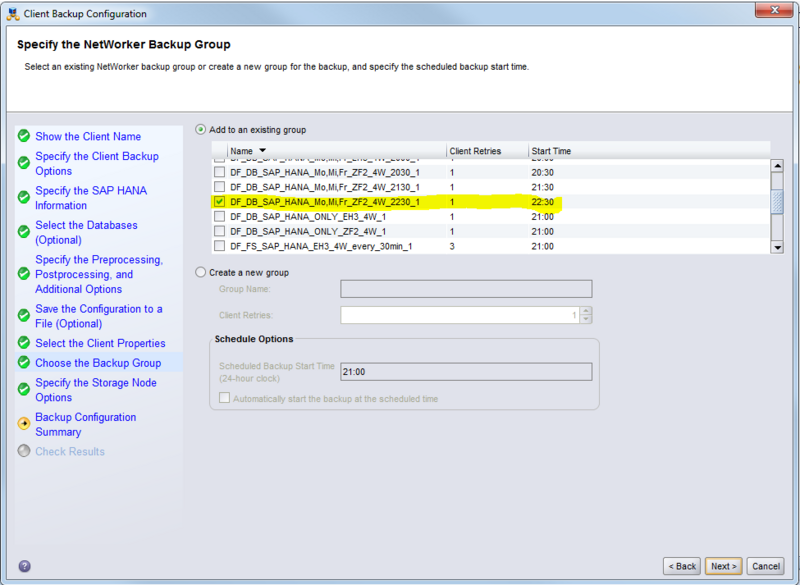Click the green check beside Choose the Backup Group
The image size is (800, 585).
click(24, 363)
